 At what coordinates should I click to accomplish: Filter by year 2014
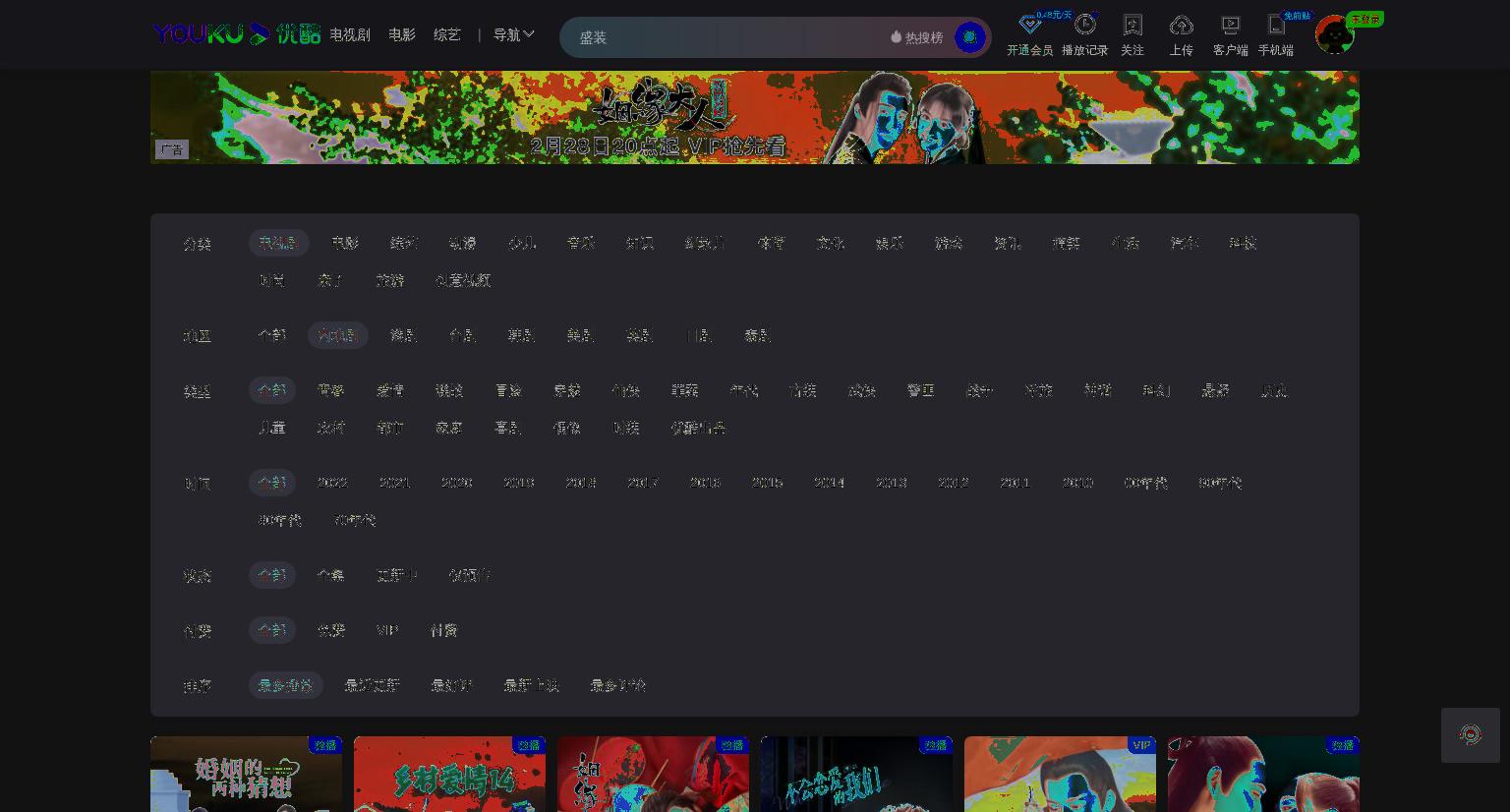[829, 483]
